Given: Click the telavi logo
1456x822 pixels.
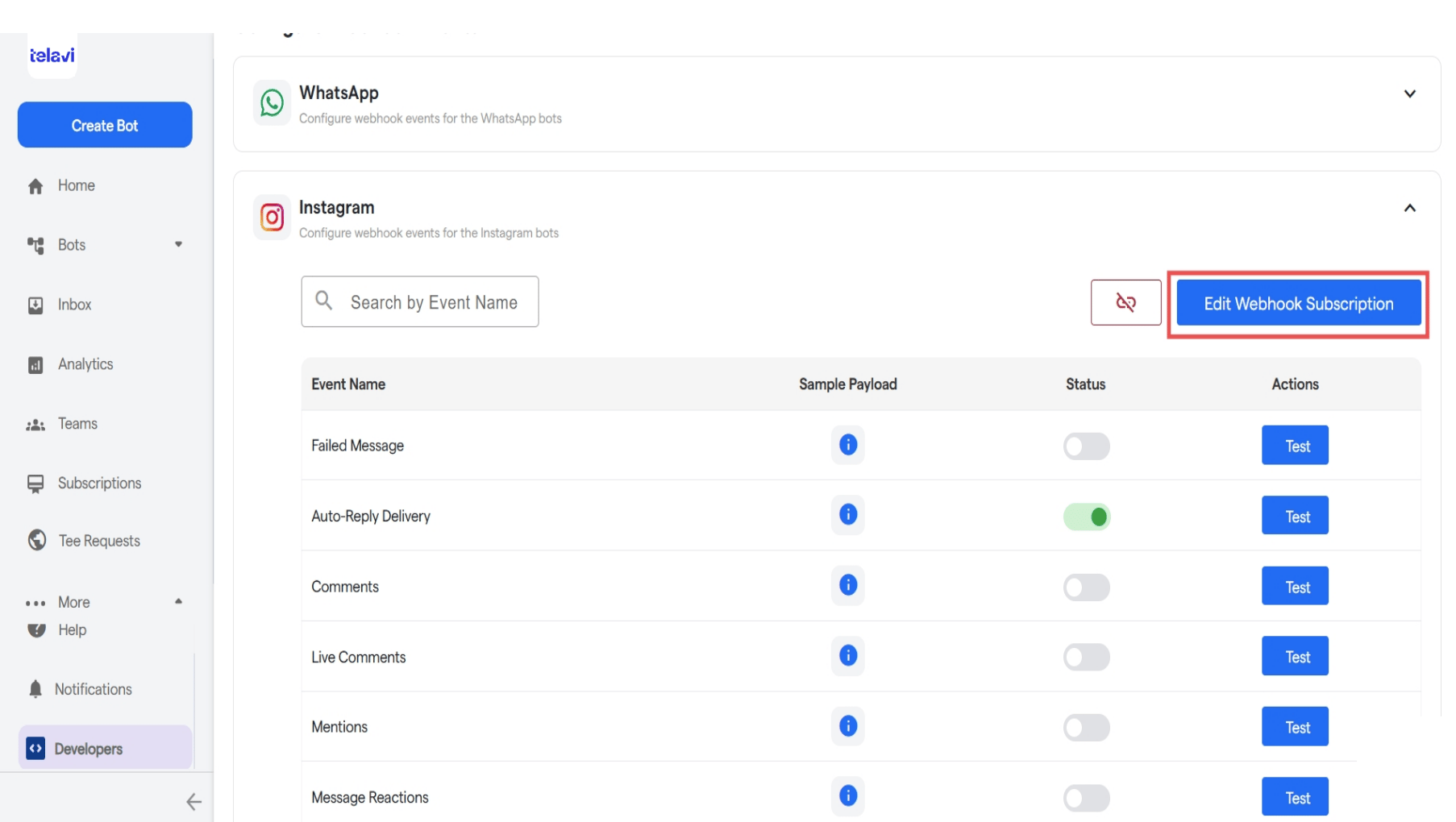Looking at the screenshot, I should (52, 55).
